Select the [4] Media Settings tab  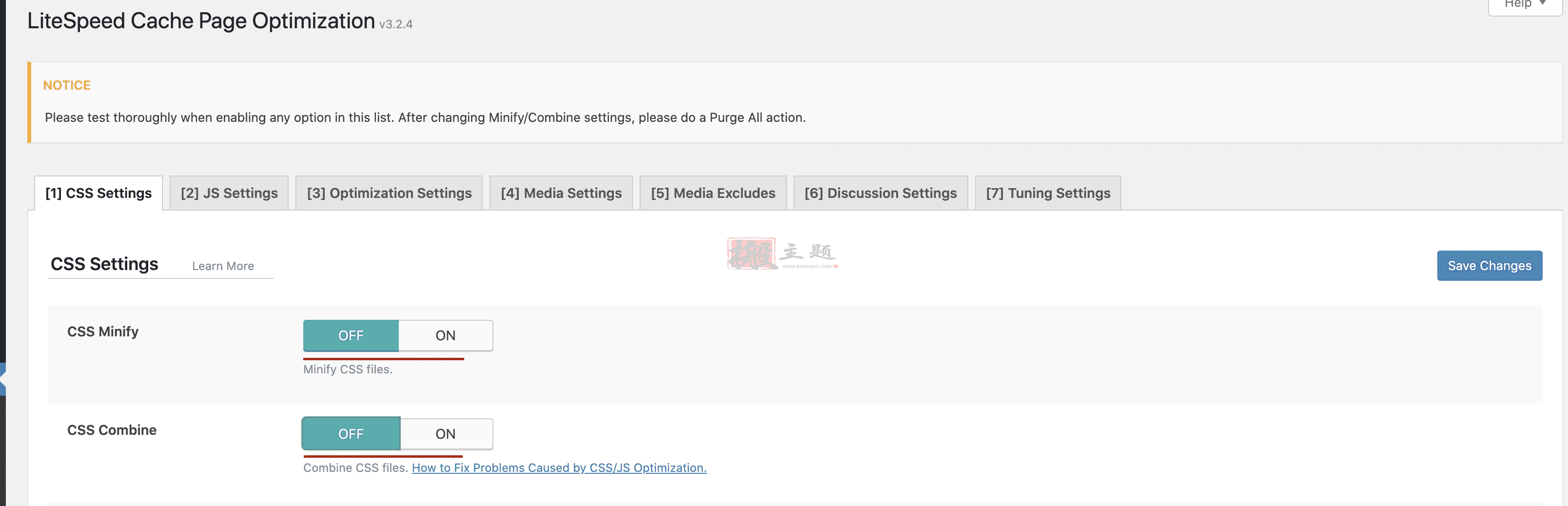[561, 193]
